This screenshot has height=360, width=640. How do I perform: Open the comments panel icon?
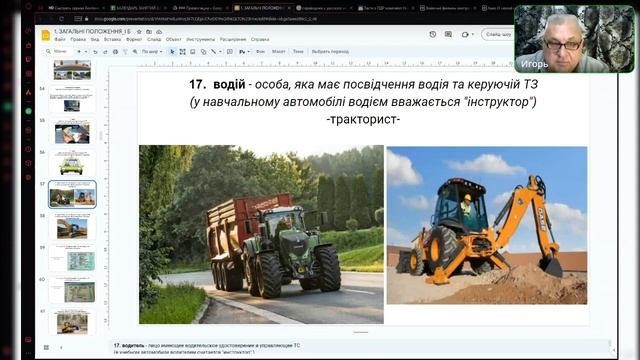(x=448, y=35)
